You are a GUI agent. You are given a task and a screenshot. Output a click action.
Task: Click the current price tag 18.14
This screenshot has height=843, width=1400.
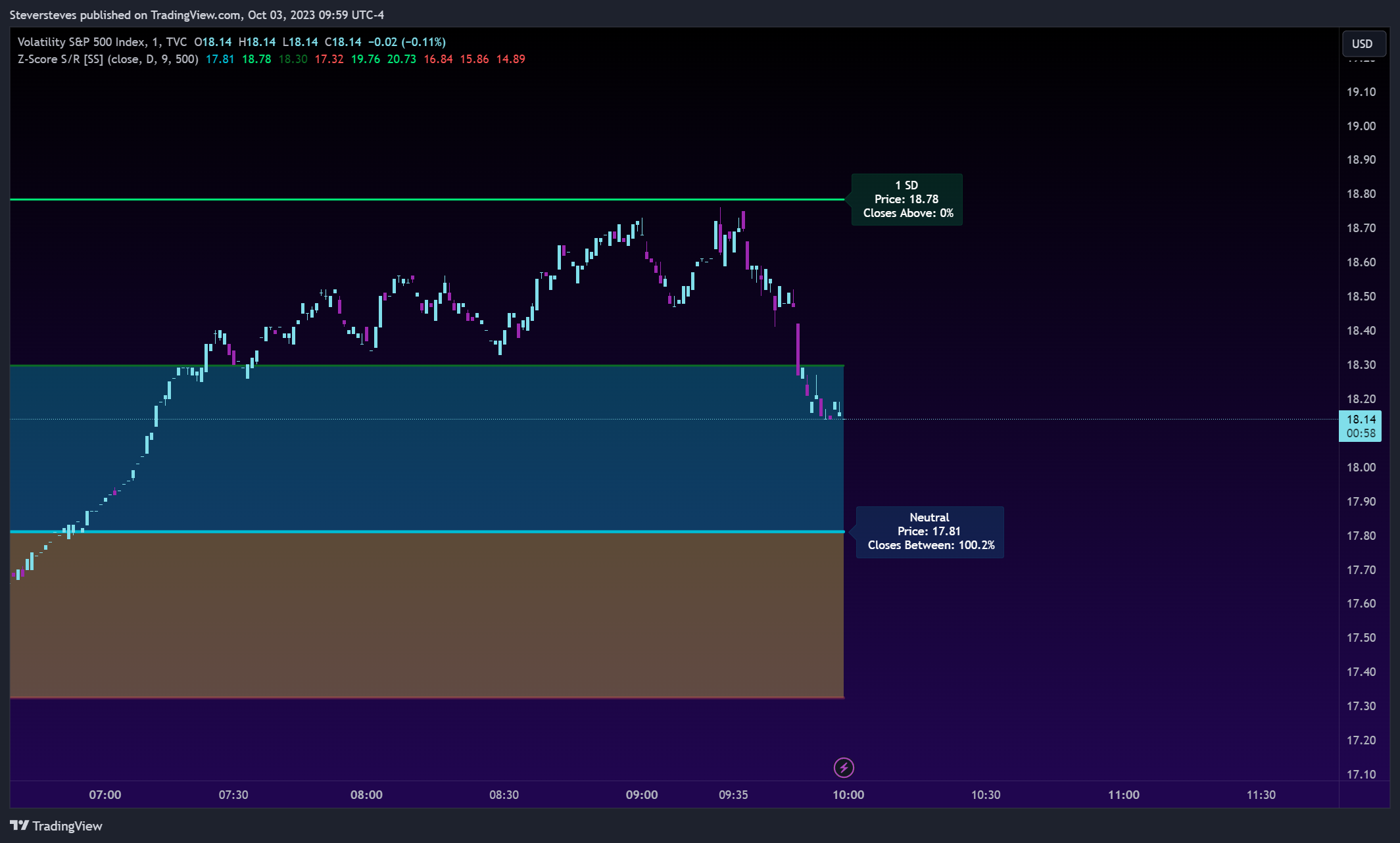[x=1360, y=426]
